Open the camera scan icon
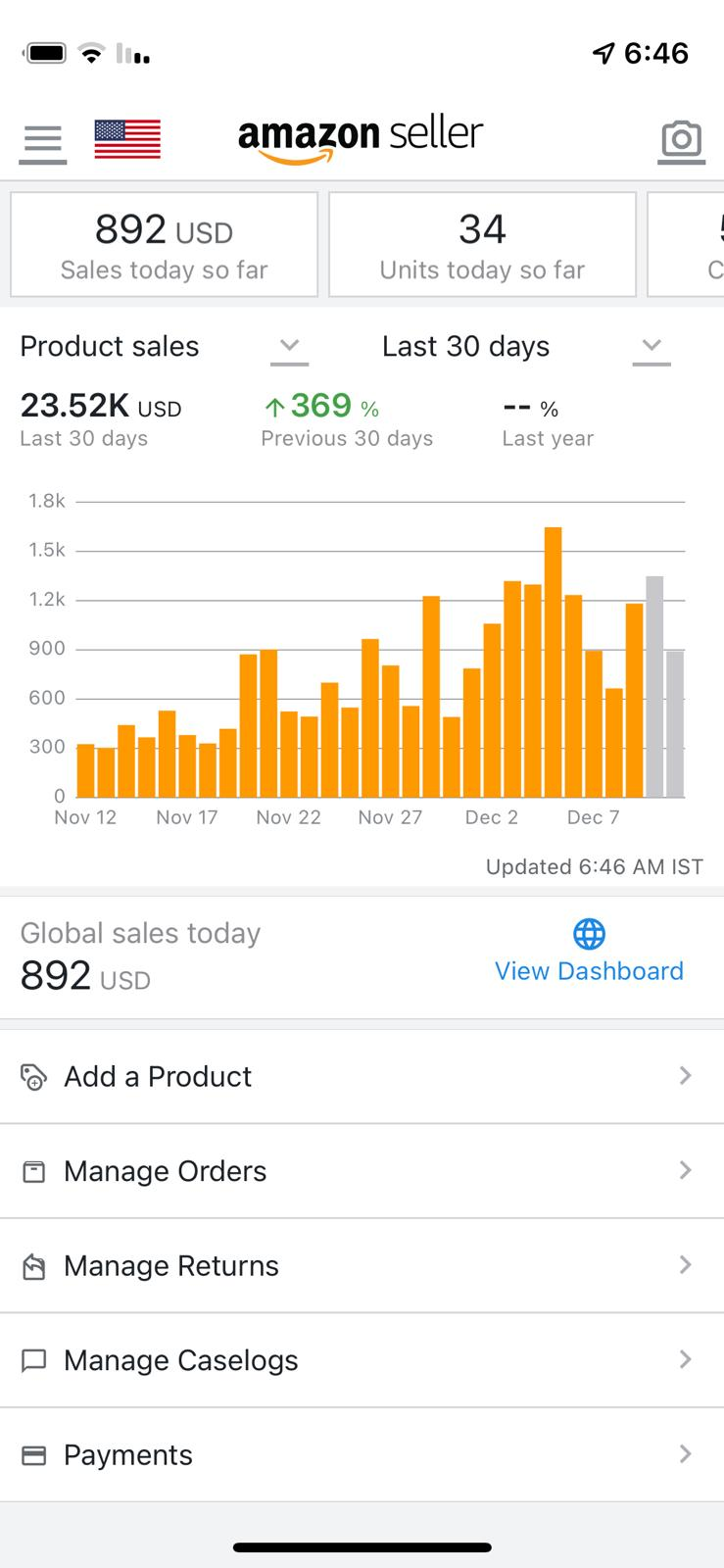The height and width of the screenshot is (1568, 724). click(x=681, y=140)
